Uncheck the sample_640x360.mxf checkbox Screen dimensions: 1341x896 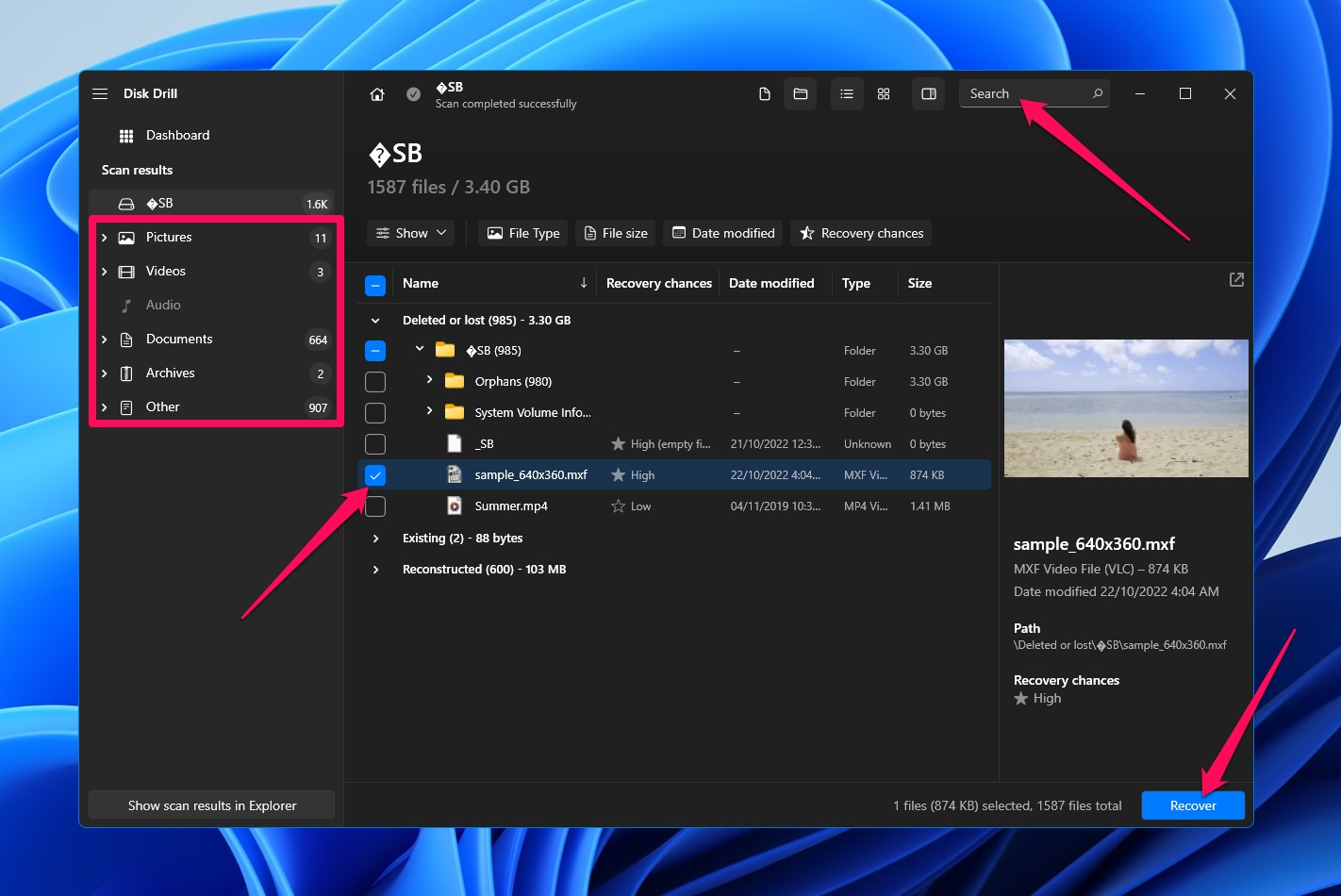(375, 475)
